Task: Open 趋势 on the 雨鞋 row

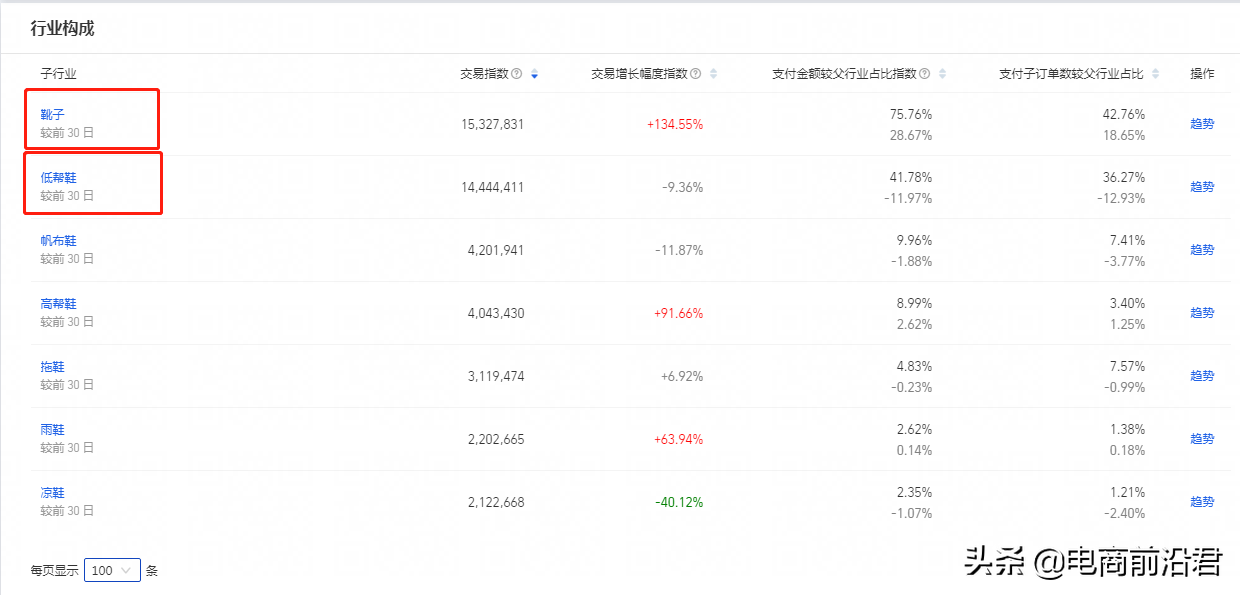Action: pyautogui.click(x=1202, y=438)
